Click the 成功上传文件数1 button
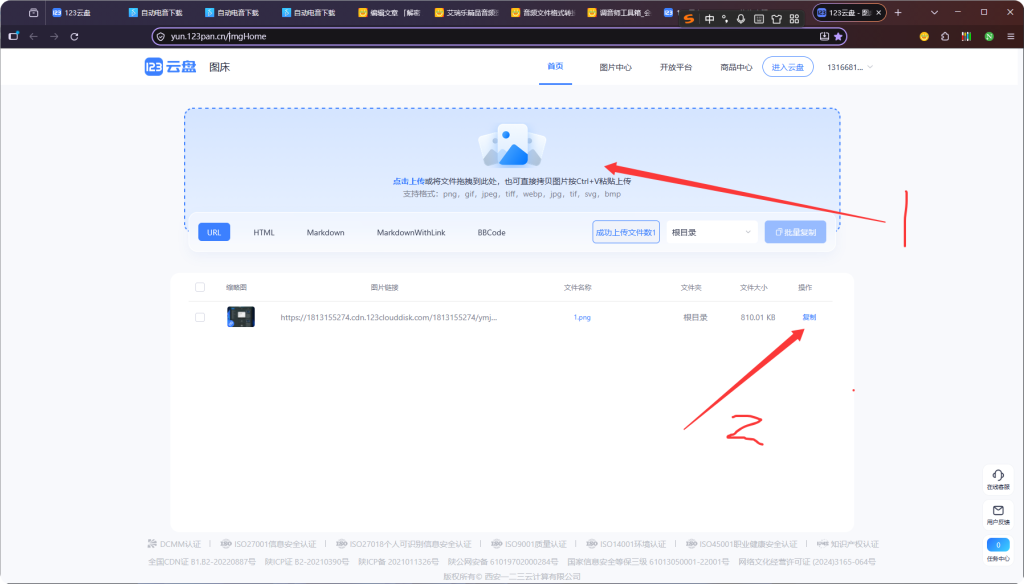1024x584 pixels. pos(626,233)
